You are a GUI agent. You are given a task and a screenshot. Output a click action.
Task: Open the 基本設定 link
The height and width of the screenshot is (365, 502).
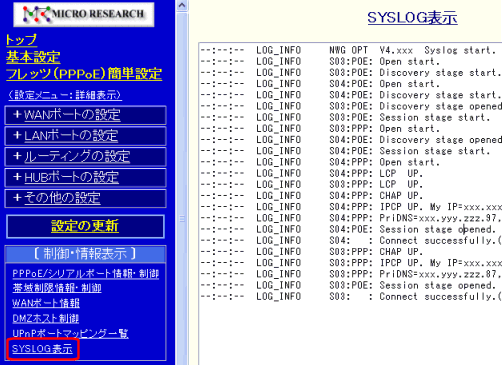[x=33, y=57]
